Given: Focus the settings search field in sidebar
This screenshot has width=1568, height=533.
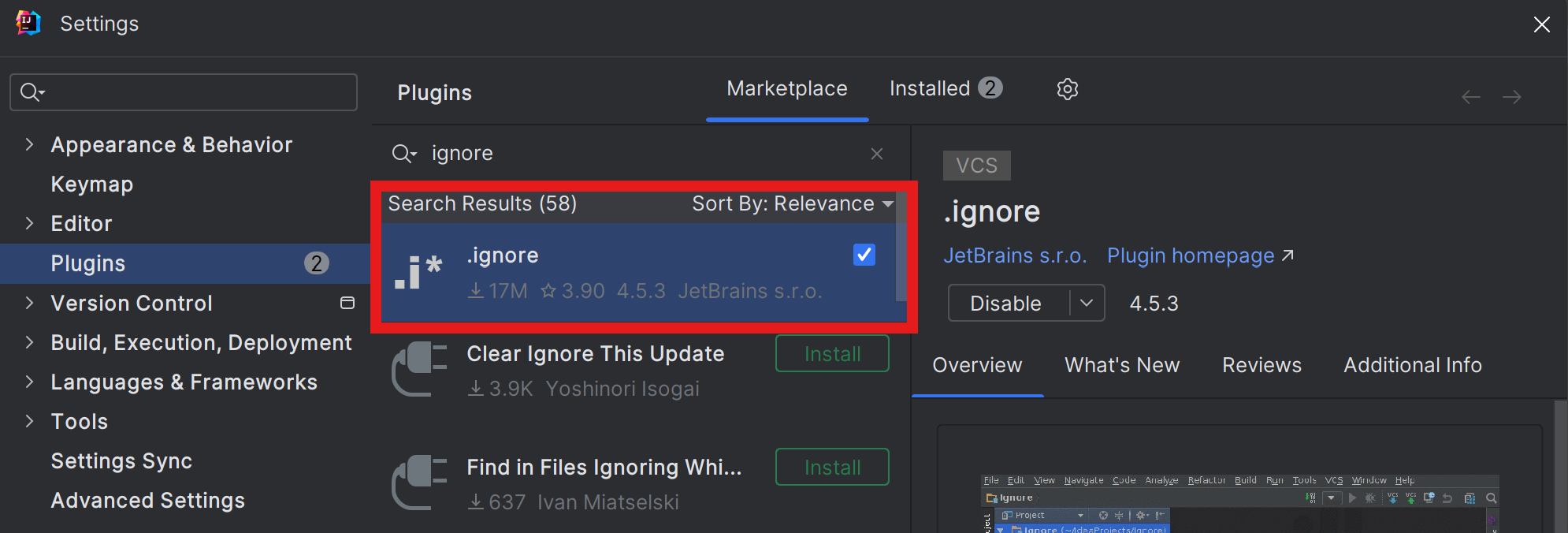Looking at the screenshot, I should pyautogui.click(x=184, y=92).
